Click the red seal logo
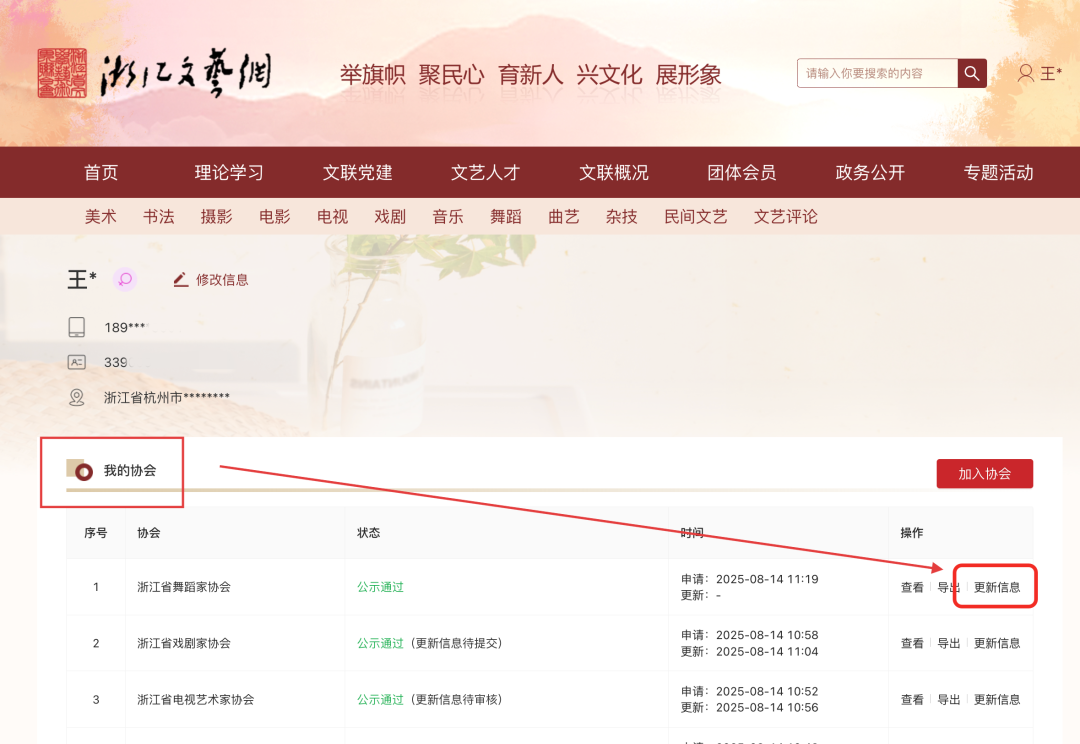The width and height of the screenshot is (1080, 744). pos(62,73)
